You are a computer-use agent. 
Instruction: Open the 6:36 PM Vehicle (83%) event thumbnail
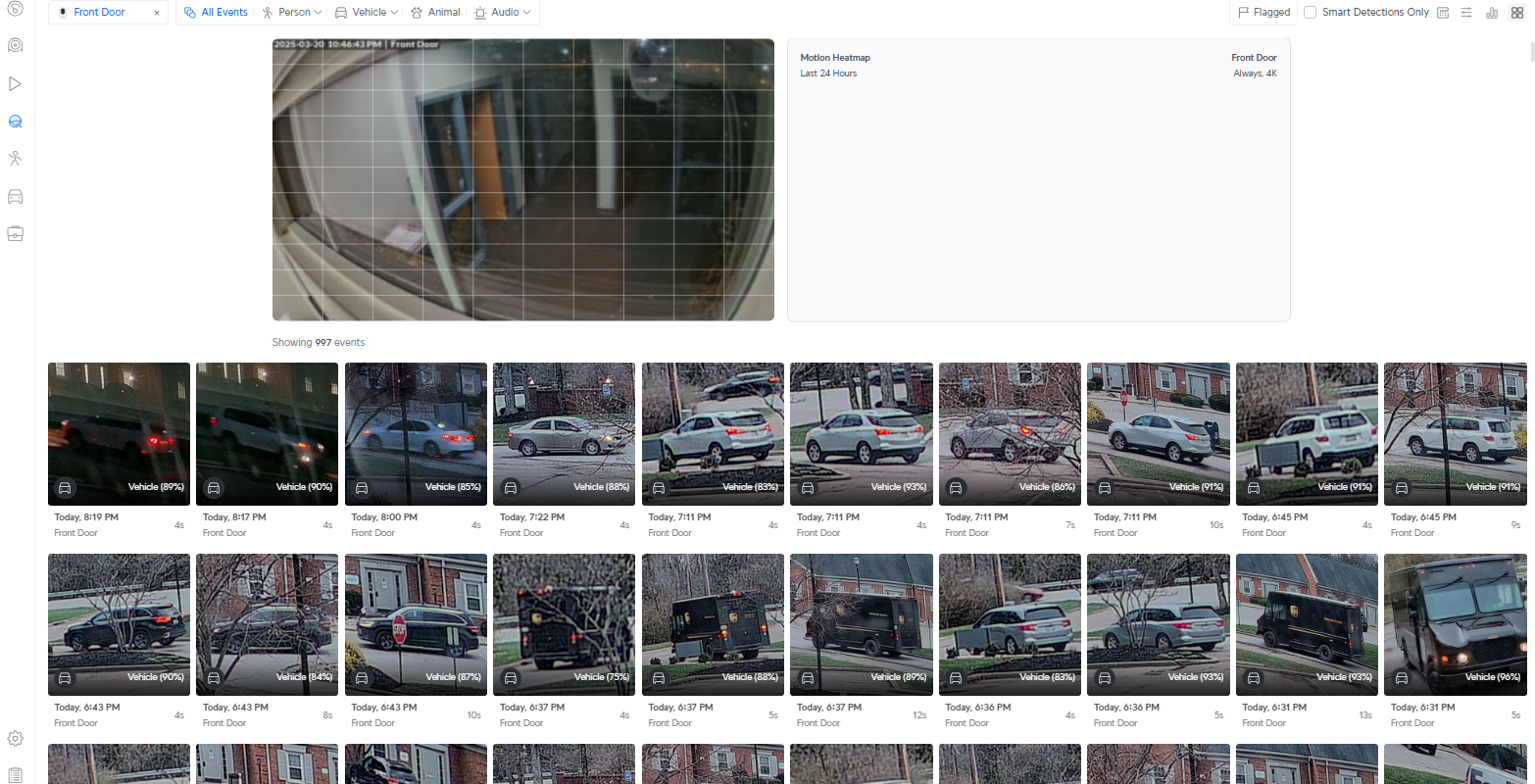(1010, 624)
